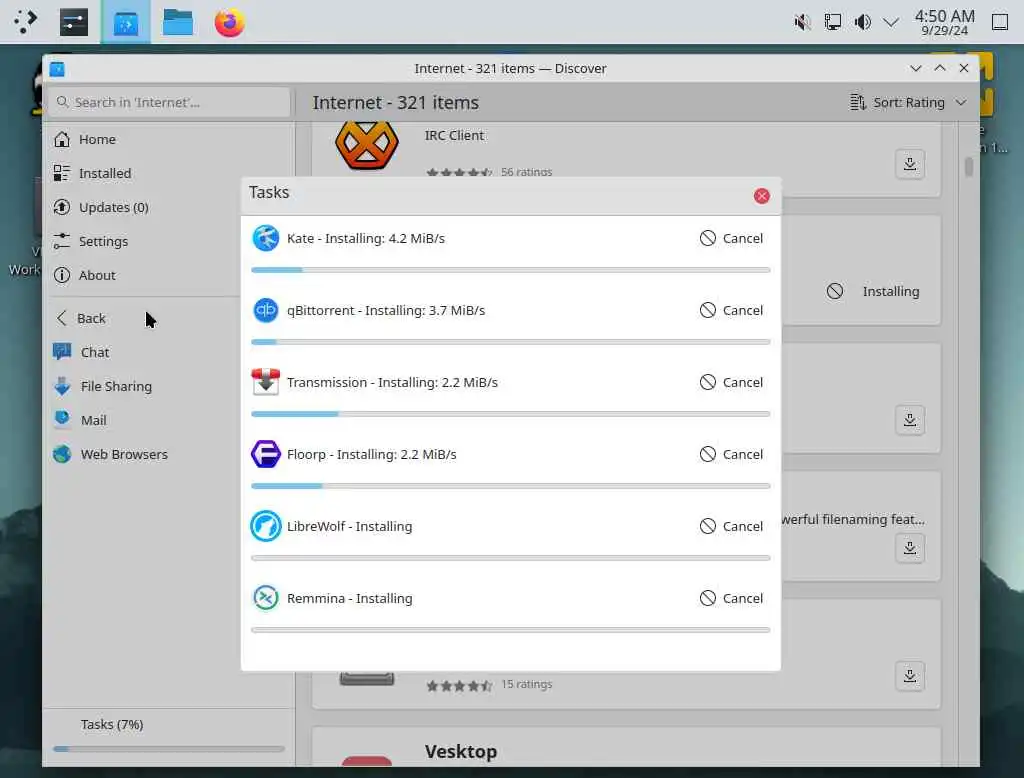
Task: Click the Home icon in sidebar
Action: [x=62, y=139]
